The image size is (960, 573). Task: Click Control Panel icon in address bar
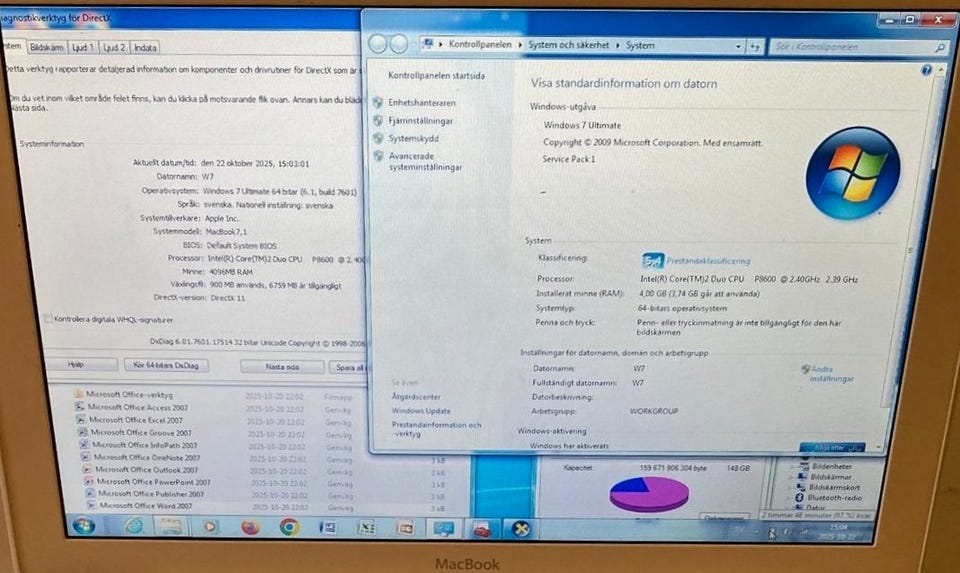pos(428,44)
